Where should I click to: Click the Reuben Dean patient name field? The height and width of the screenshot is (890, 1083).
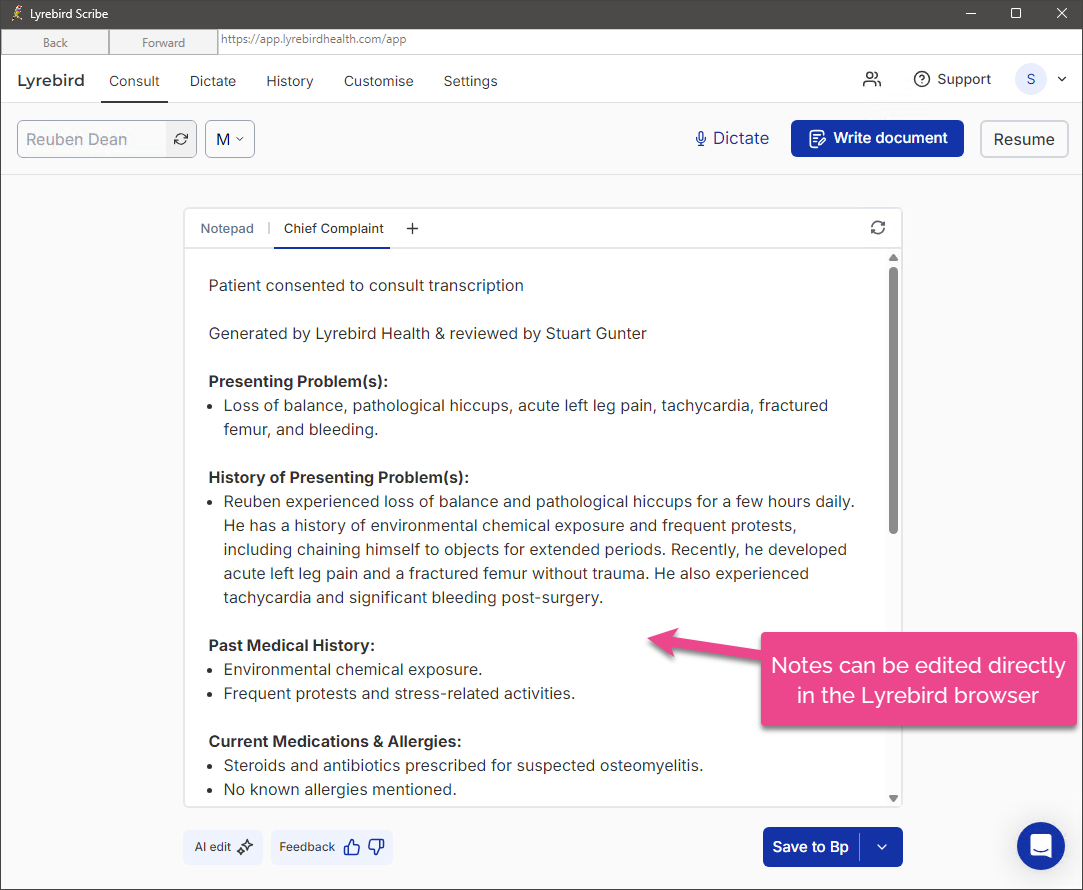(x=92, y=139)
